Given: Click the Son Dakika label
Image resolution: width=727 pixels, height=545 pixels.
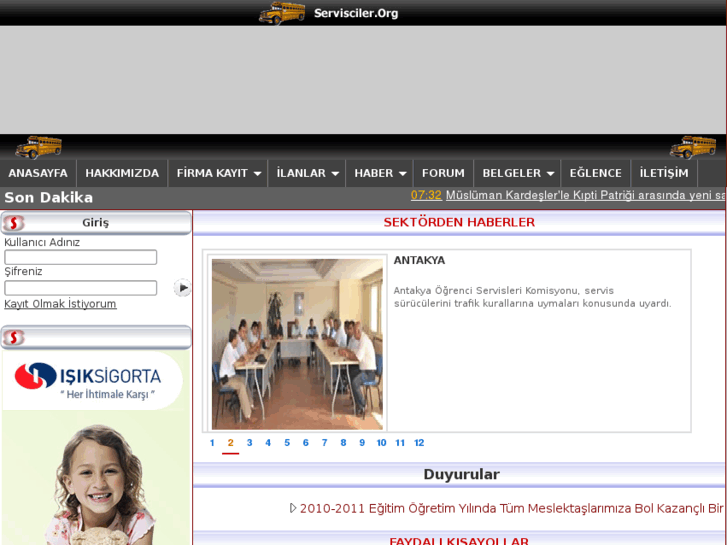Looking at the screenshot, I should [49, 198].
